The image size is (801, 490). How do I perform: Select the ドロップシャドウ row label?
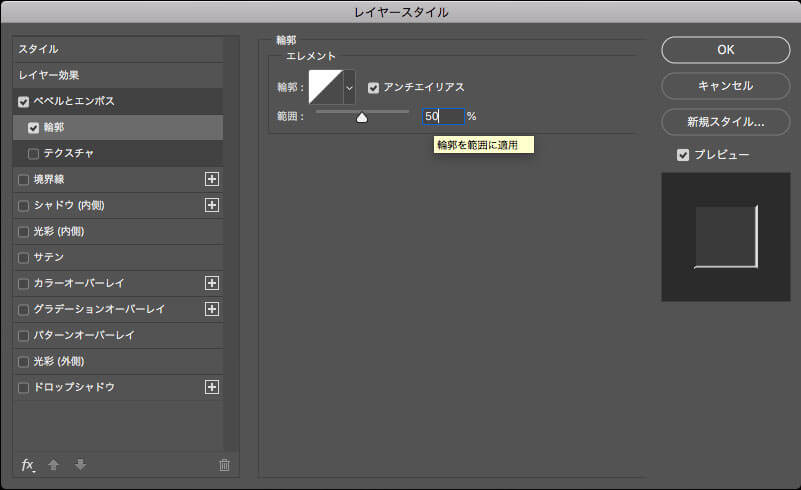coord(74,387)
